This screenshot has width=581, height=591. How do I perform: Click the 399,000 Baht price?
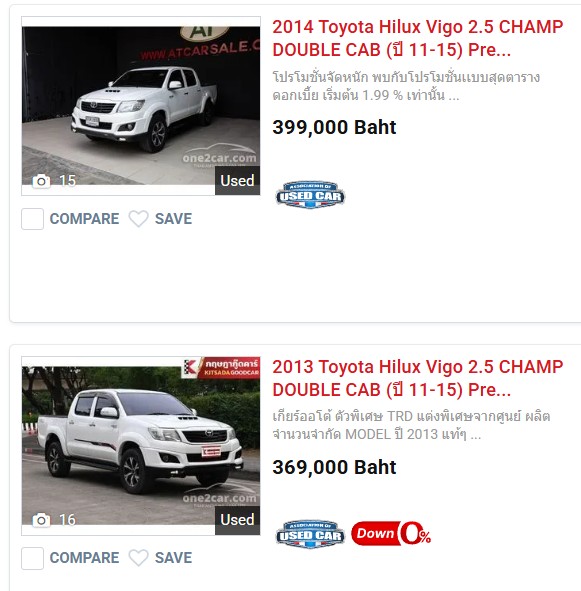click(x=334, y=127)
